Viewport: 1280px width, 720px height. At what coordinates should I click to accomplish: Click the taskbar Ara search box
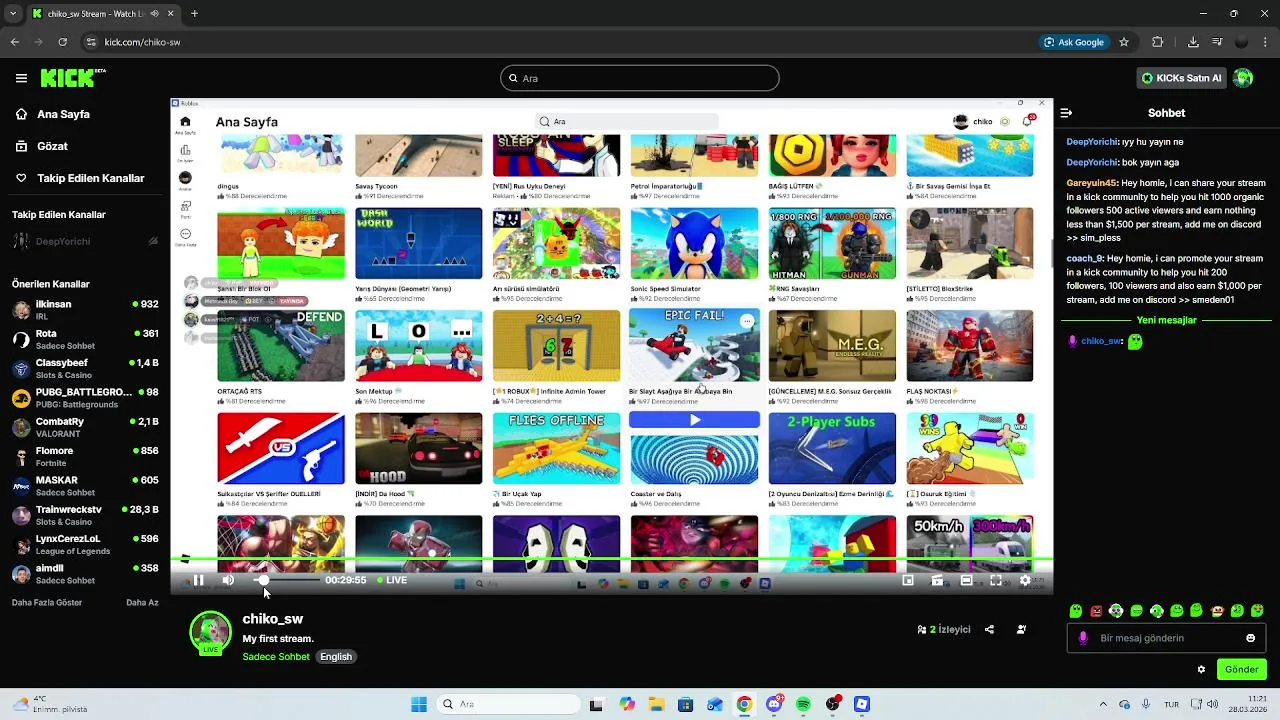pos(510,704)
